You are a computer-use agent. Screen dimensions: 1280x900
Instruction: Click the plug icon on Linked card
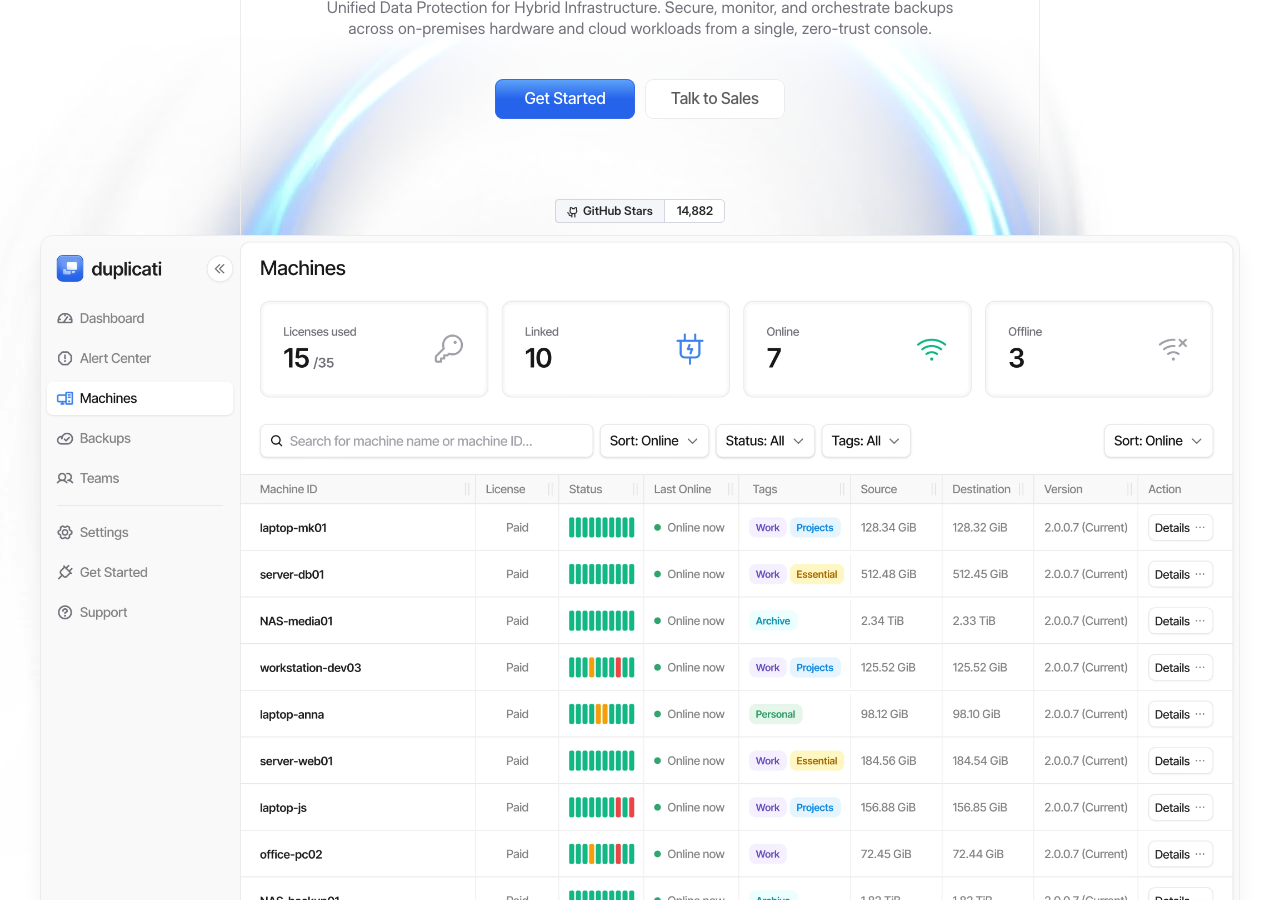(x=690, y=349)
